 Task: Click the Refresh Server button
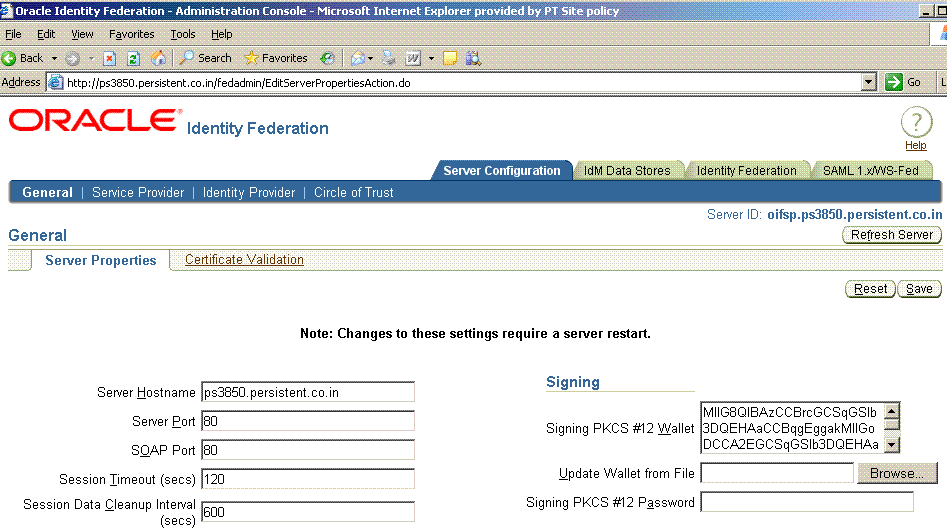point(891,235)
